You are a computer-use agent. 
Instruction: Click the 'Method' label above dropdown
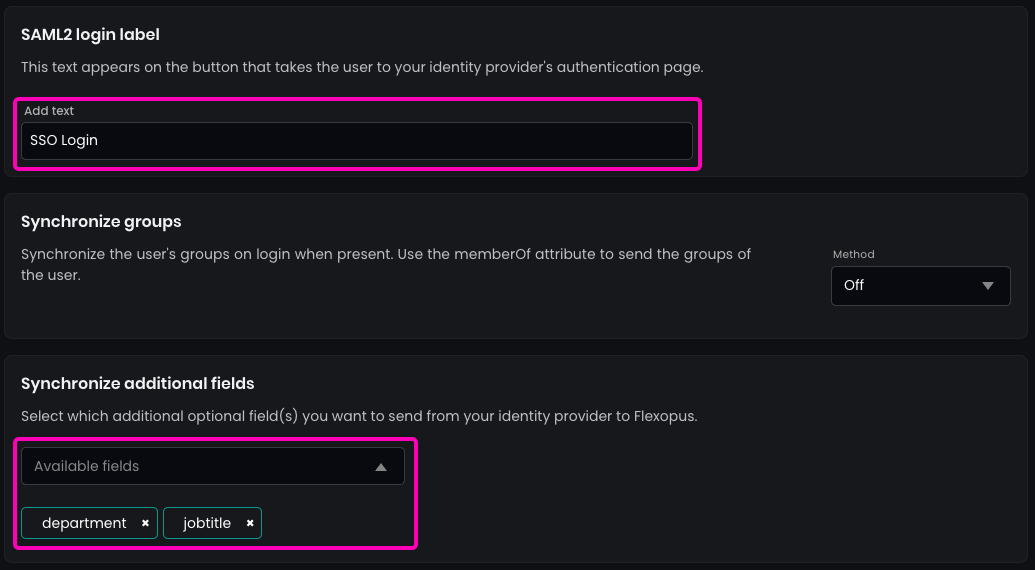[853, 255]
